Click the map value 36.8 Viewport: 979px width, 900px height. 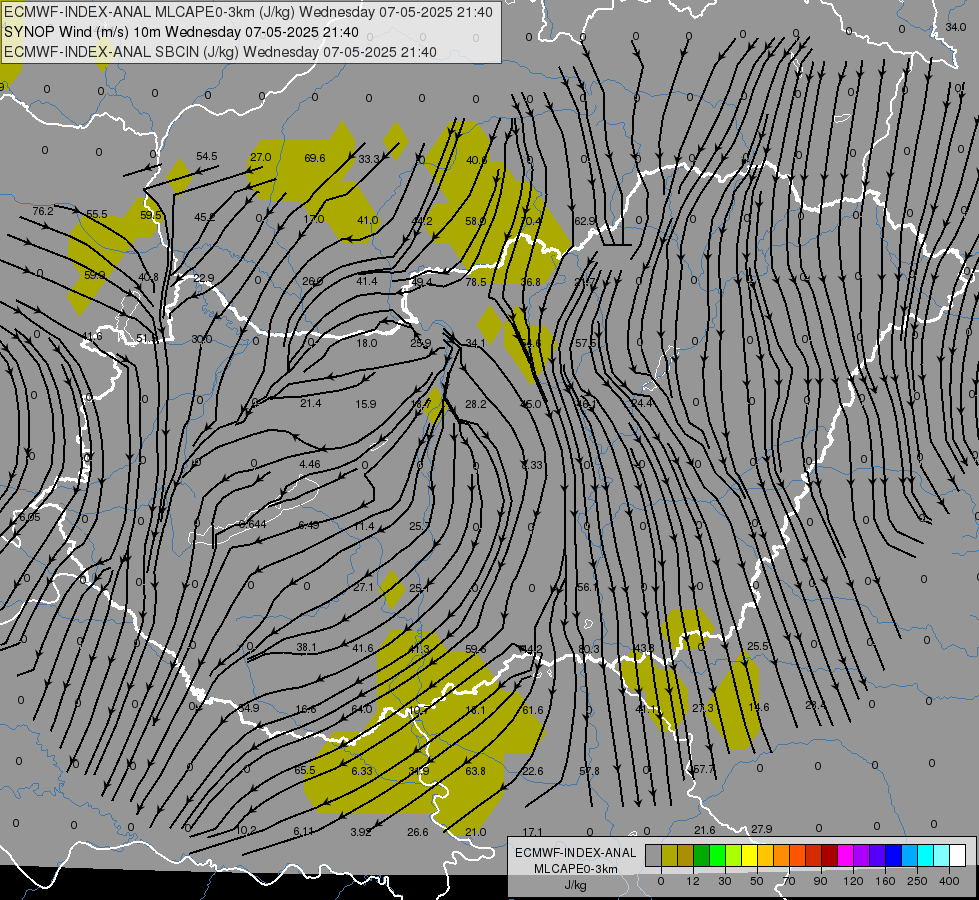click(x=530, y=282)
